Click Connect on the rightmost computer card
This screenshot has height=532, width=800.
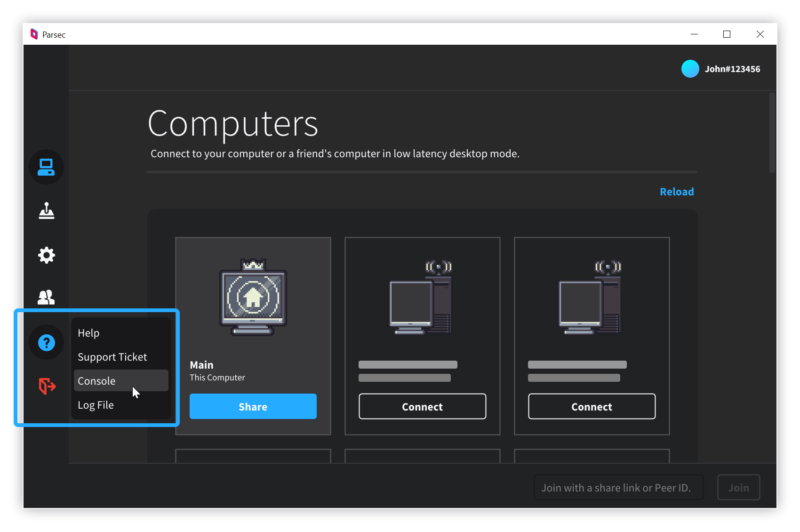pyautogui.click(x=592, y=407)
